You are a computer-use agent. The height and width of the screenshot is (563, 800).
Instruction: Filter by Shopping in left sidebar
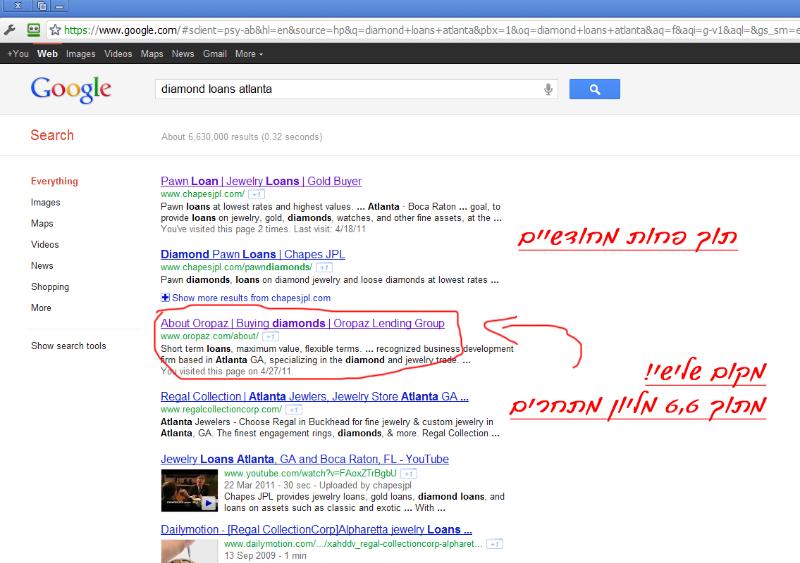point(50,287)
